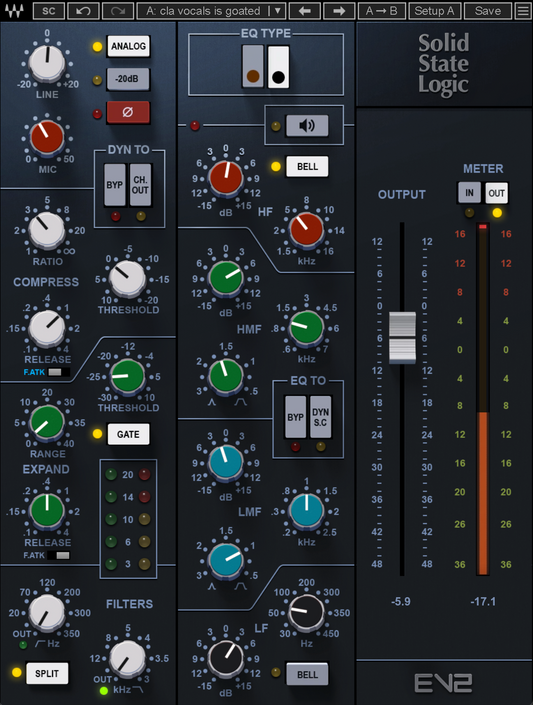The width and height of the screenshot is (533, 705).
Task: Set the meter to OUT
Action: (497, 193)
